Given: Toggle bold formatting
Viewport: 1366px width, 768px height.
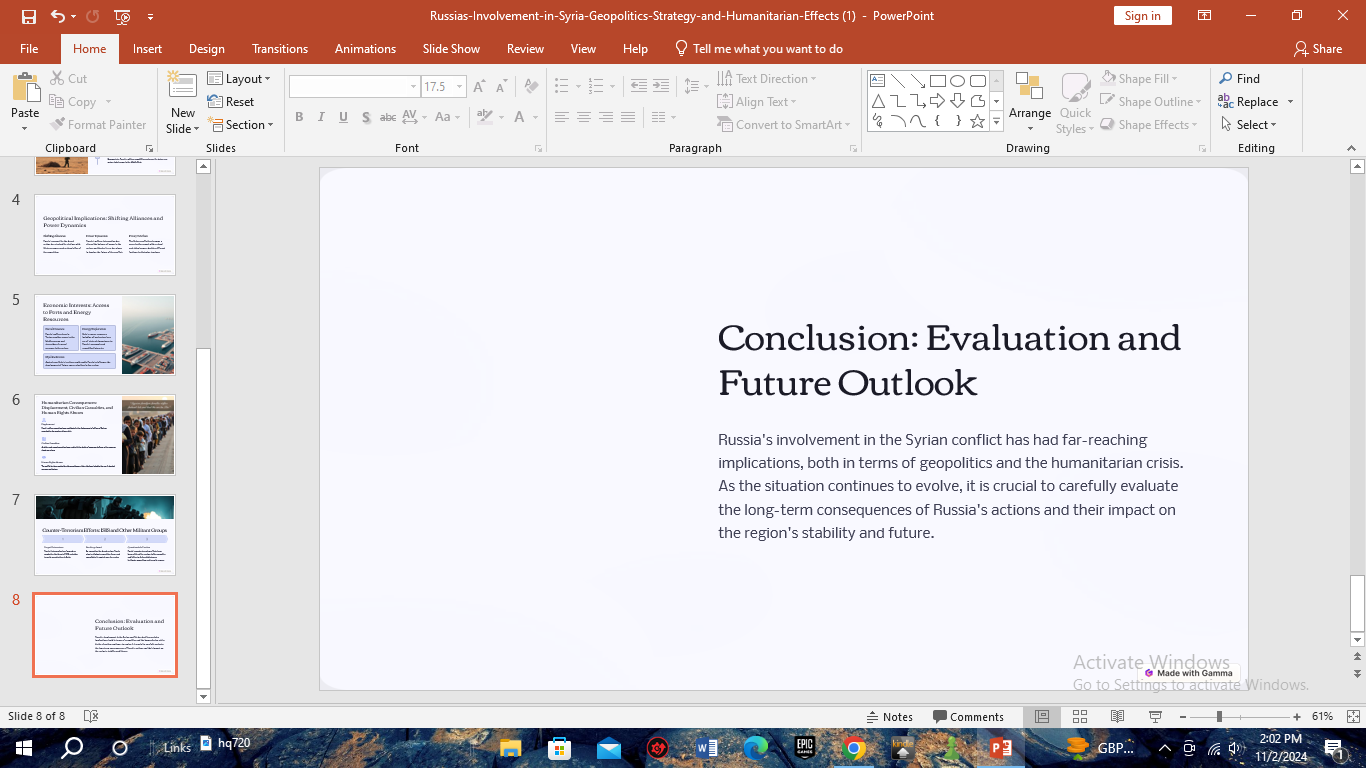Looking at the screenshot, I should pos(299,117).
